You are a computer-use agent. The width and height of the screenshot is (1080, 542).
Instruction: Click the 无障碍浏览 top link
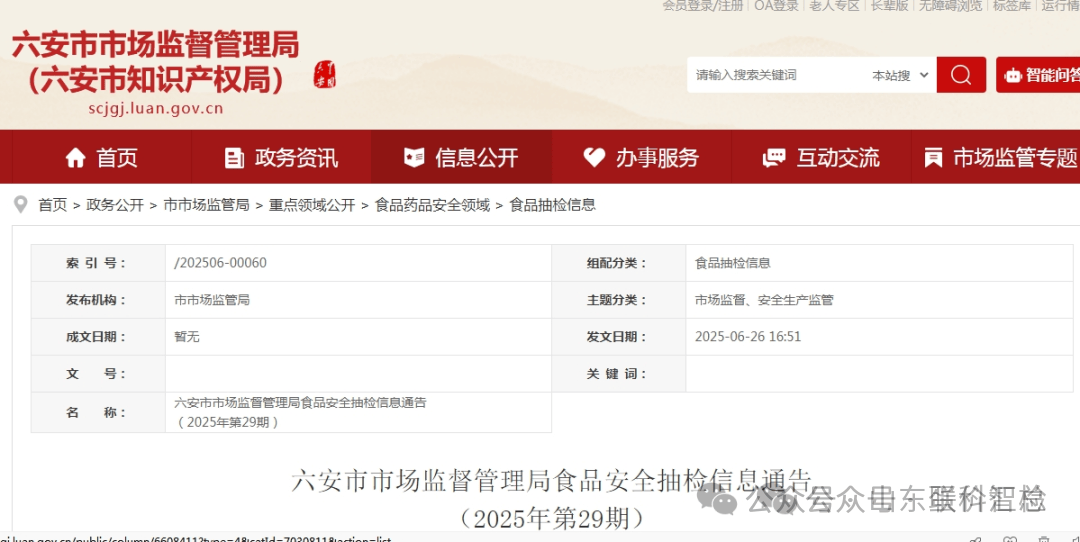point(951,6)
